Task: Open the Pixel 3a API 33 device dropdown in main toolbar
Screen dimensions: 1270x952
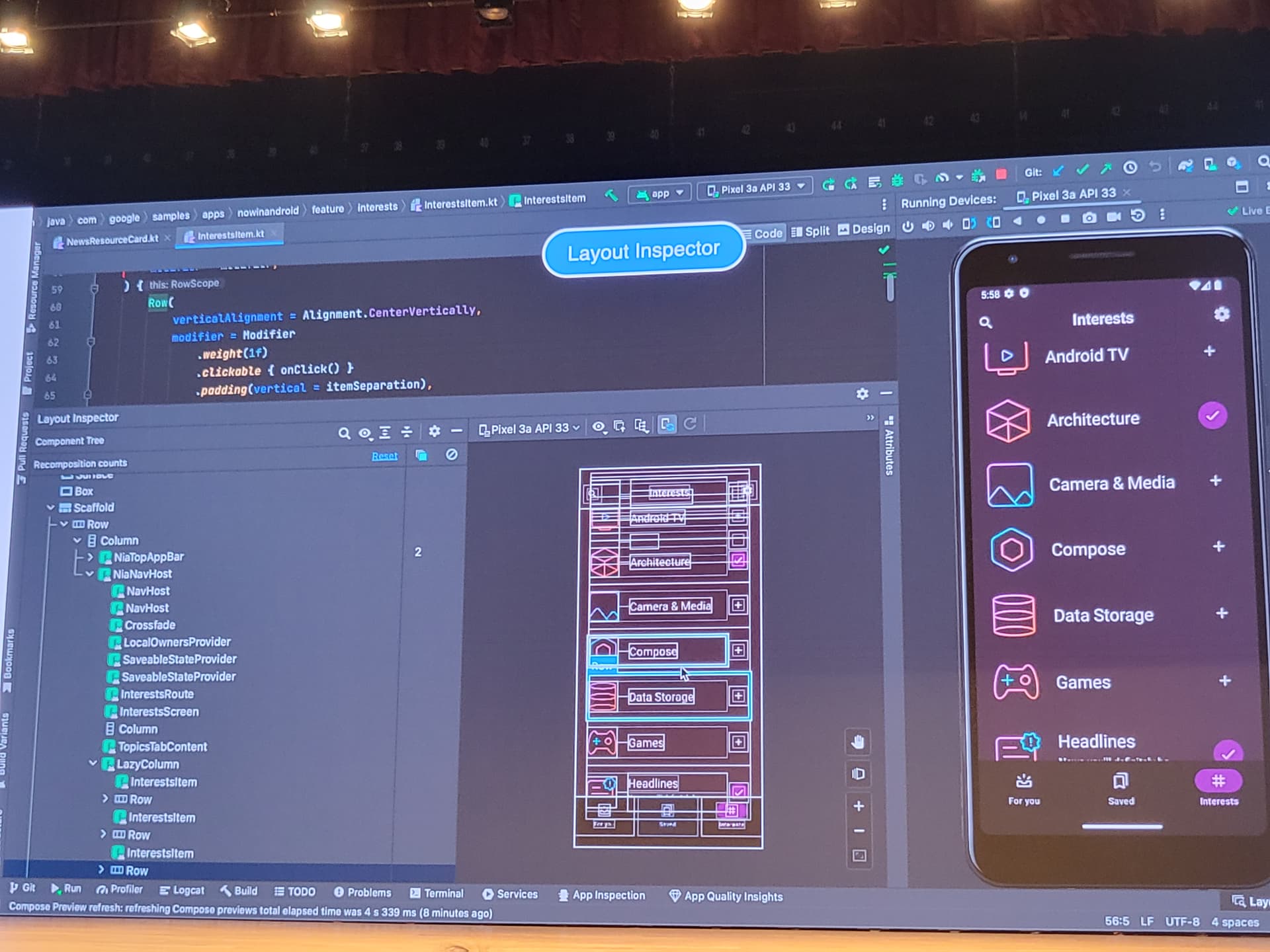Action: click(756, 188)
